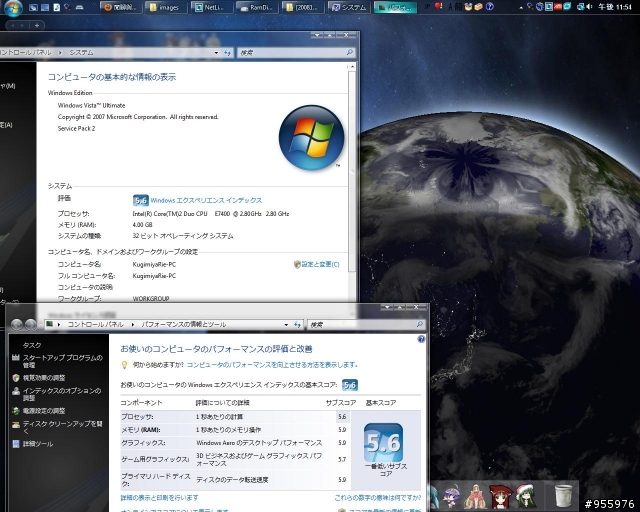This screenshot has height=512, width=640.
Task: Click パフォーマンスの情報とツール breadcrumb
Action: (183, 324)
